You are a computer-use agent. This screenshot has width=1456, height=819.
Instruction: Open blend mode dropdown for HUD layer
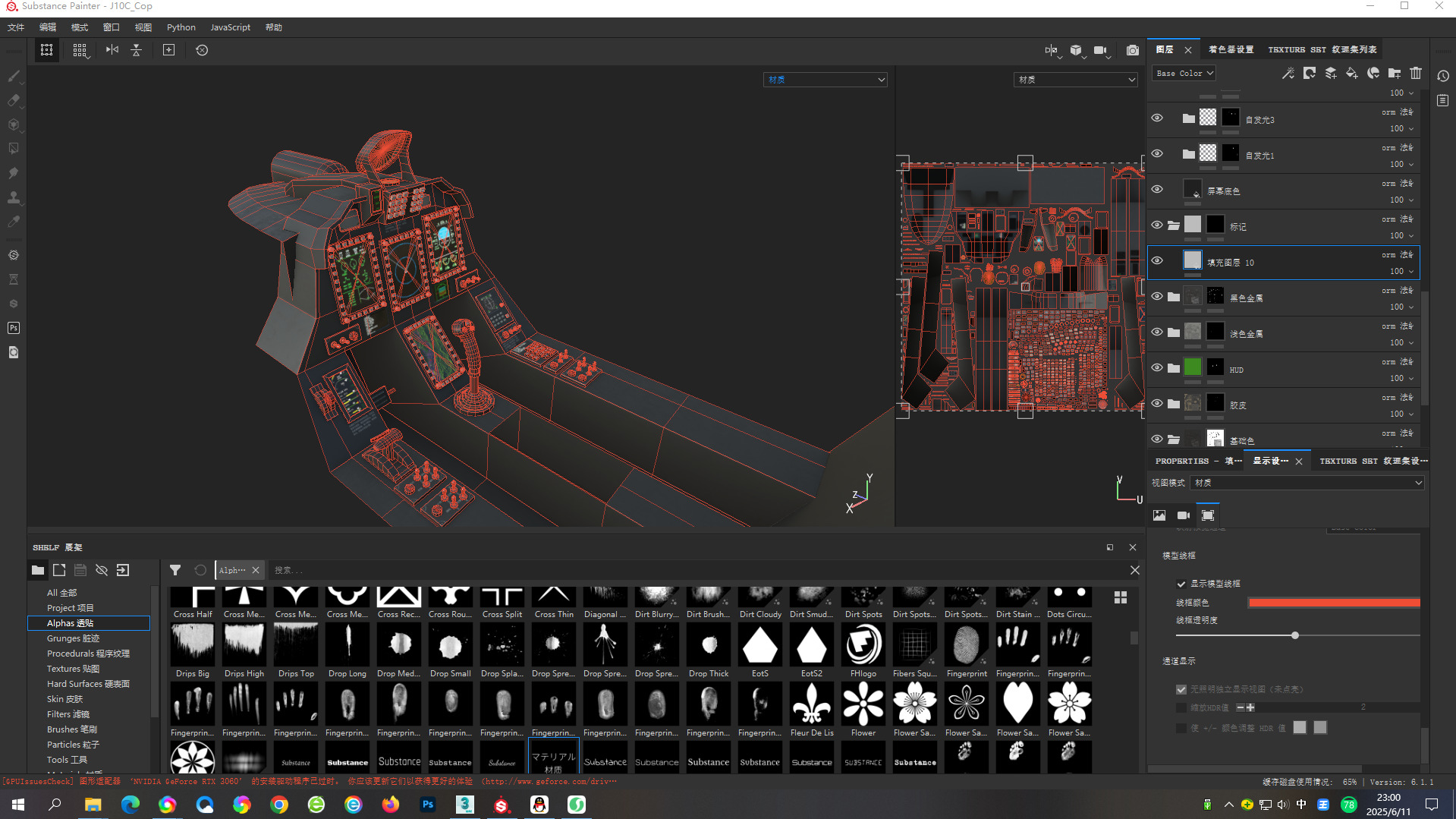point(1398,361)
